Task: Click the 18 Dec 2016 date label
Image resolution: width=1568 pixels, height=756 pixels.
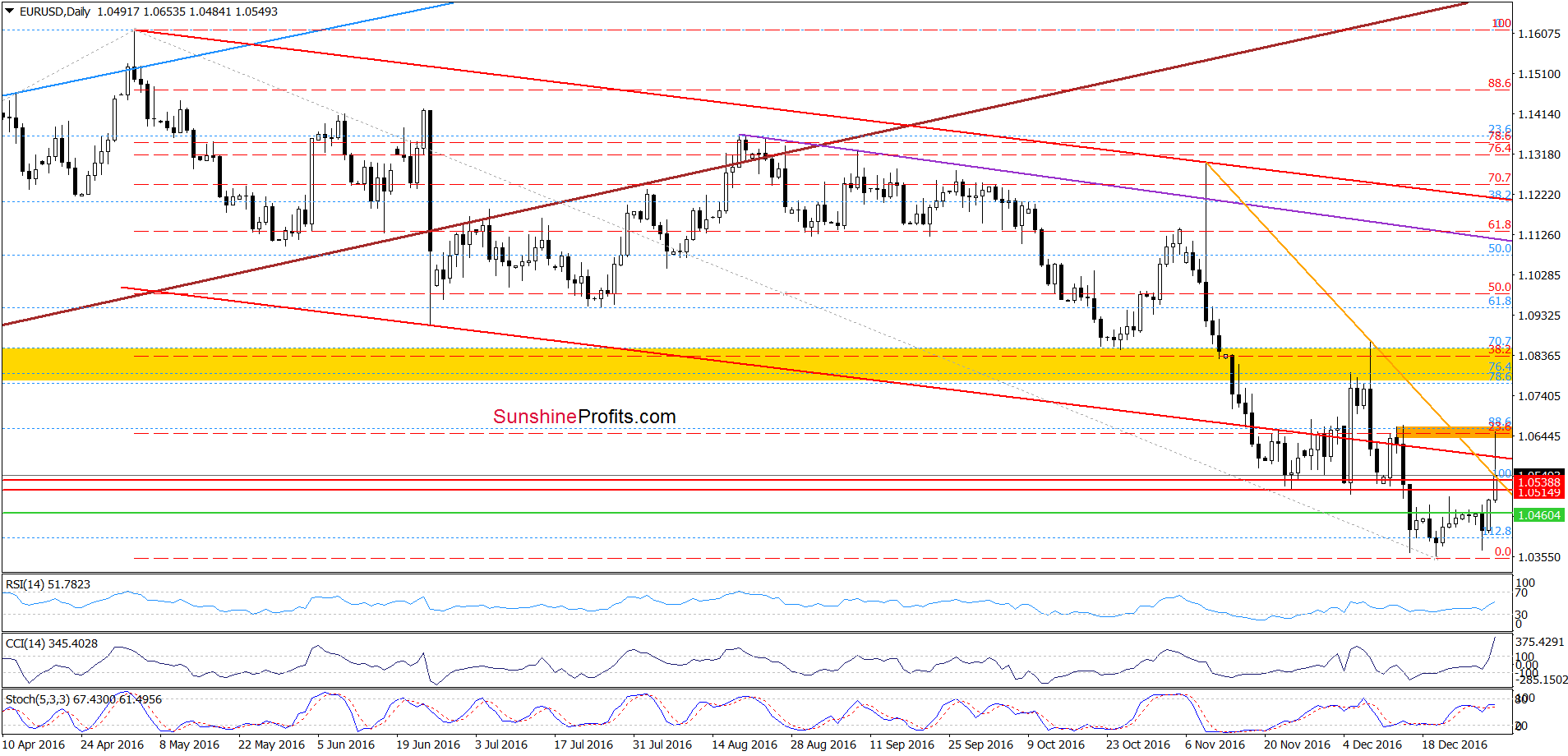Action: tap(1455, 744)
